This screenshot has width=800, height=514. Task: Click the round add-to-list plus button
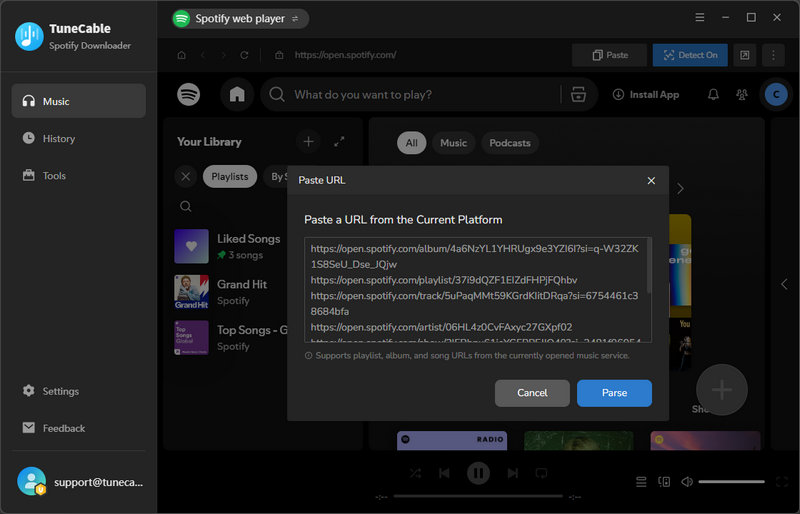[x=722, y=389]
